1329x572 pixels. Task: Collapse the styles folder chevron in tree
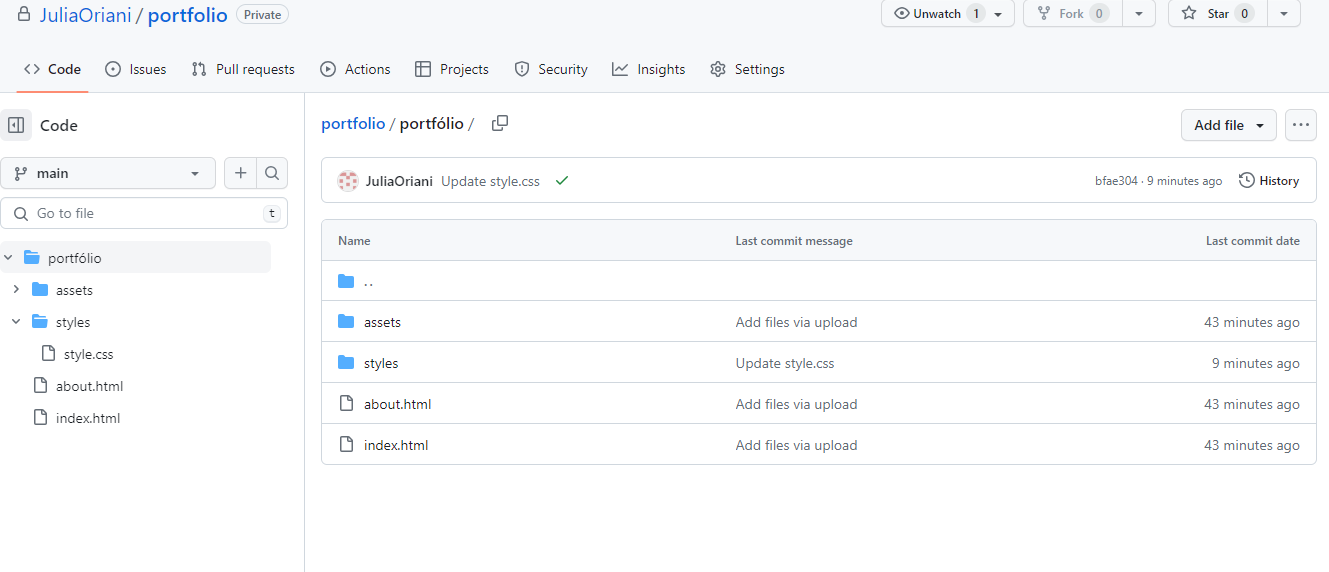pyautogui.click(x=16, y=322)
